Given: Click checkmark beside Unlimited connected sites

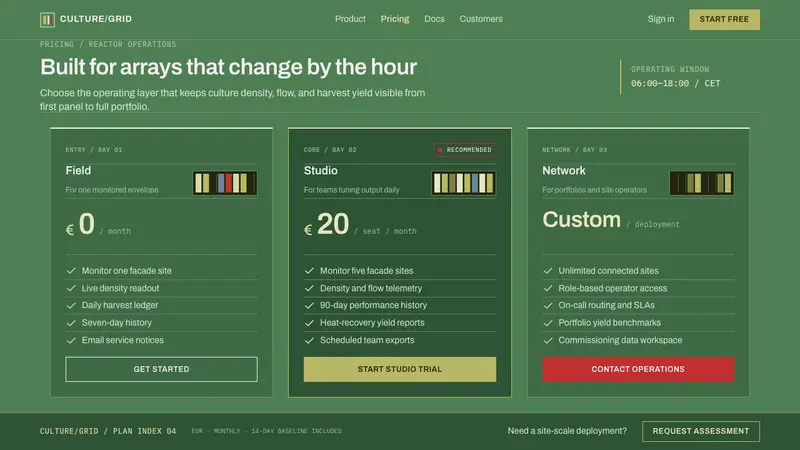Looking at the screenshot, I should (548, 271).
